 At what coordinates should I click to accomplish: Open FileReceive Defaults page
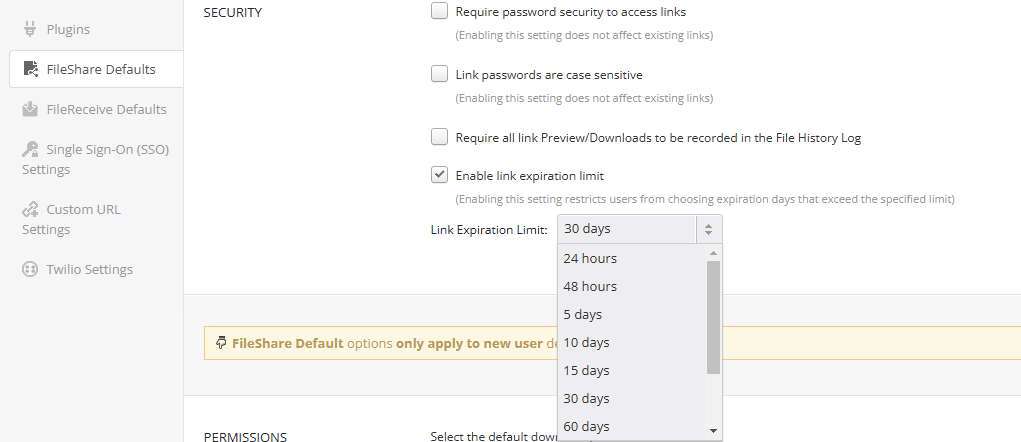106,109
